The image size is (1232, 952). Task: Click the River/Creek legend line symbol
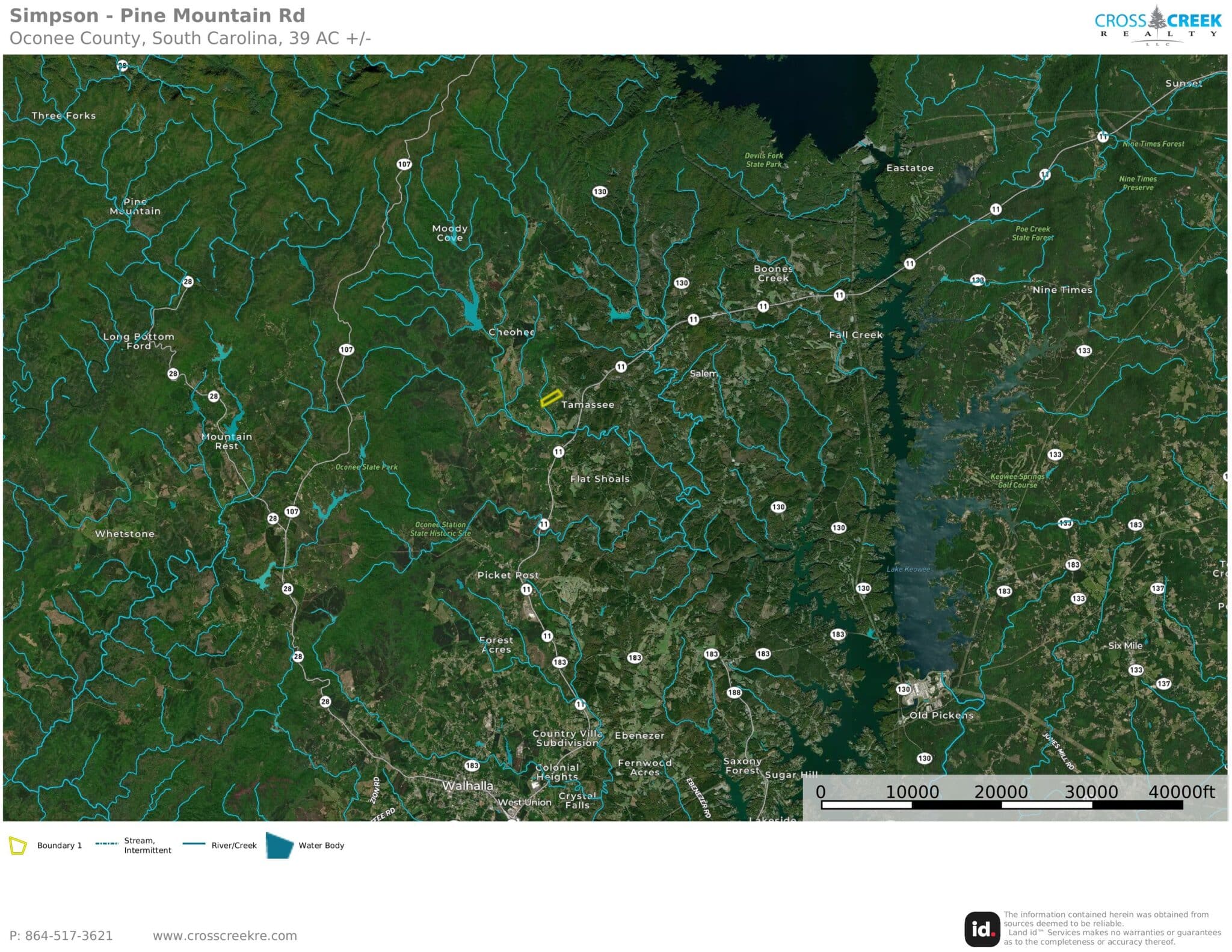pyautogui.click(x=194, y=844)
